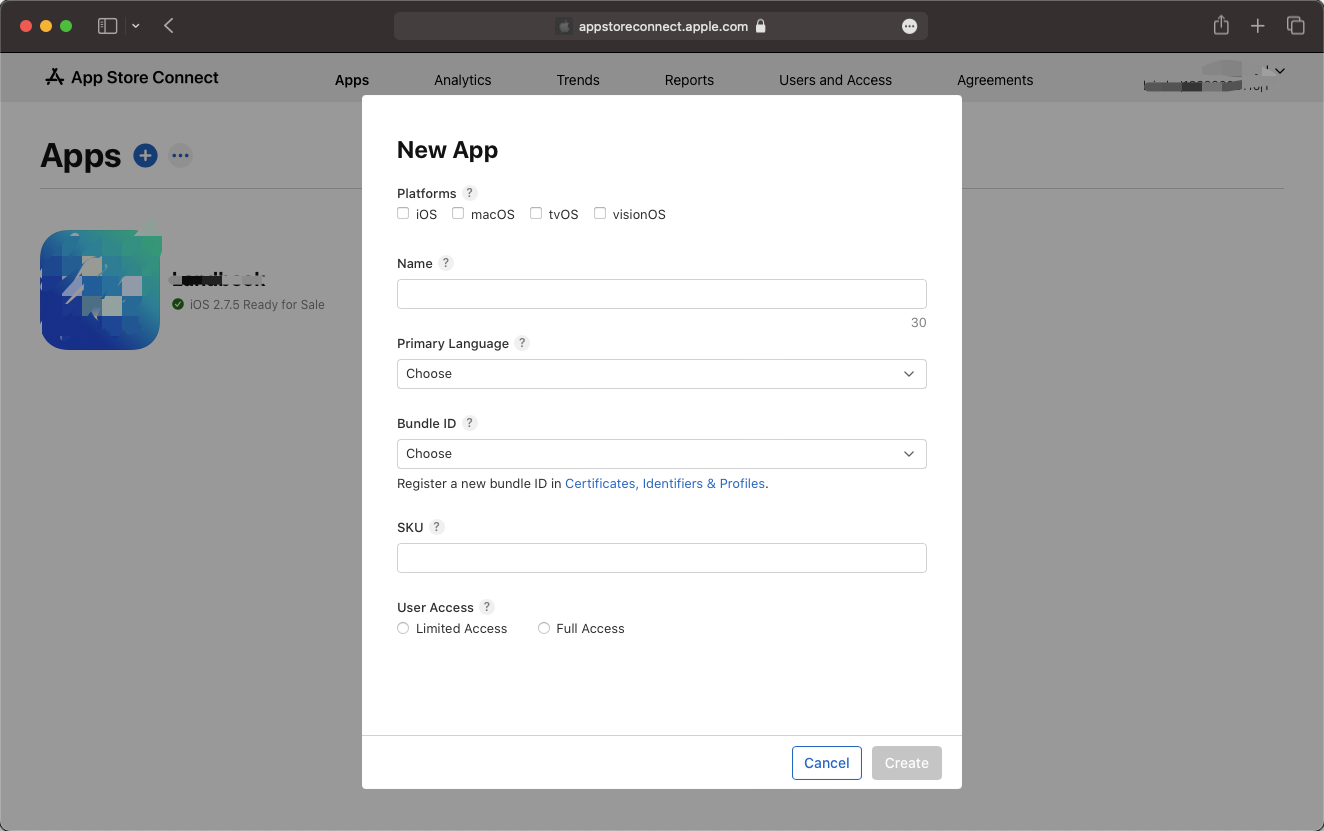This screenshot has height=831, width=1324.
Task: Click the Bundle ID help question mark
Action: (x=470, y=423)
